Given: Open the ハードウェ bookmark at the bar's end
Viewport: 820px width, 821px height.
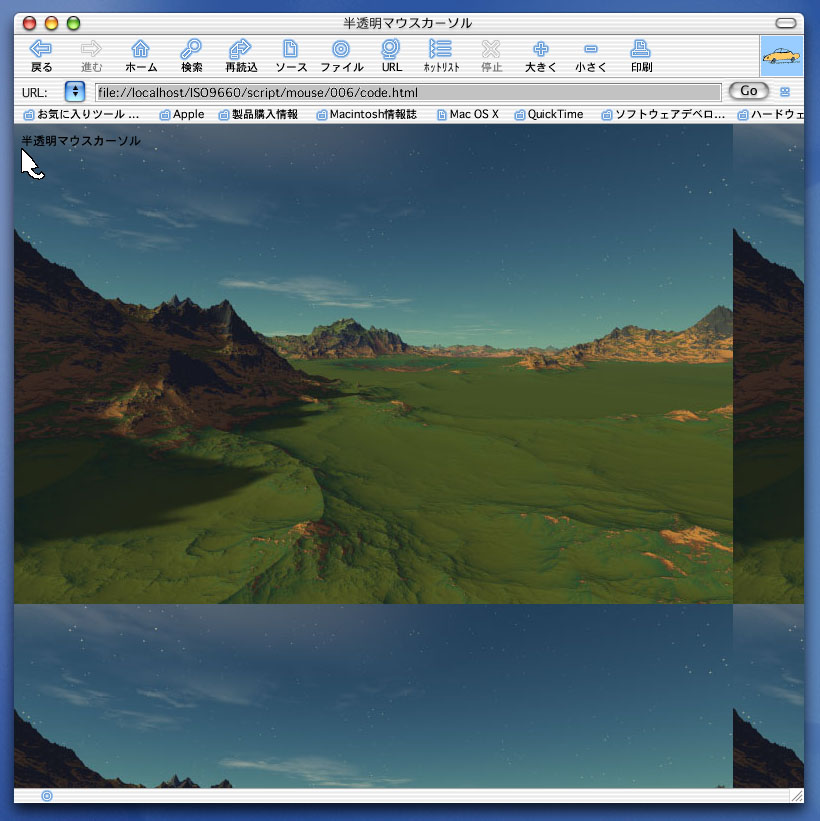Looking at the screenshot, I should click(770, 114).
